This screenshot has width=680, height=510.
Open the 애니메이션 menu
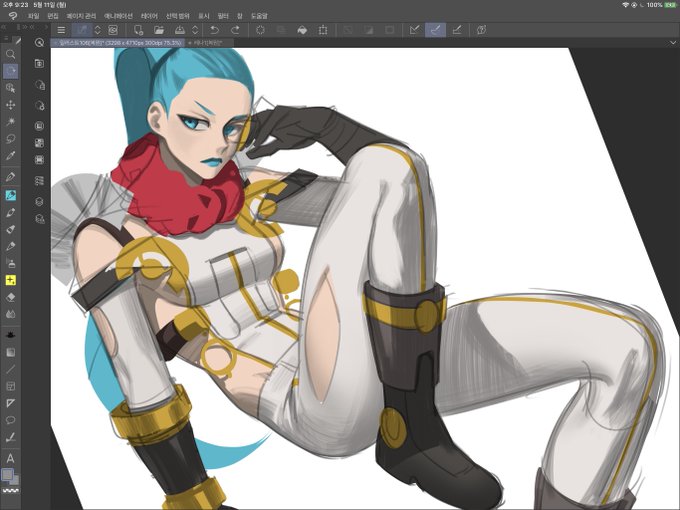pos(118,16)
